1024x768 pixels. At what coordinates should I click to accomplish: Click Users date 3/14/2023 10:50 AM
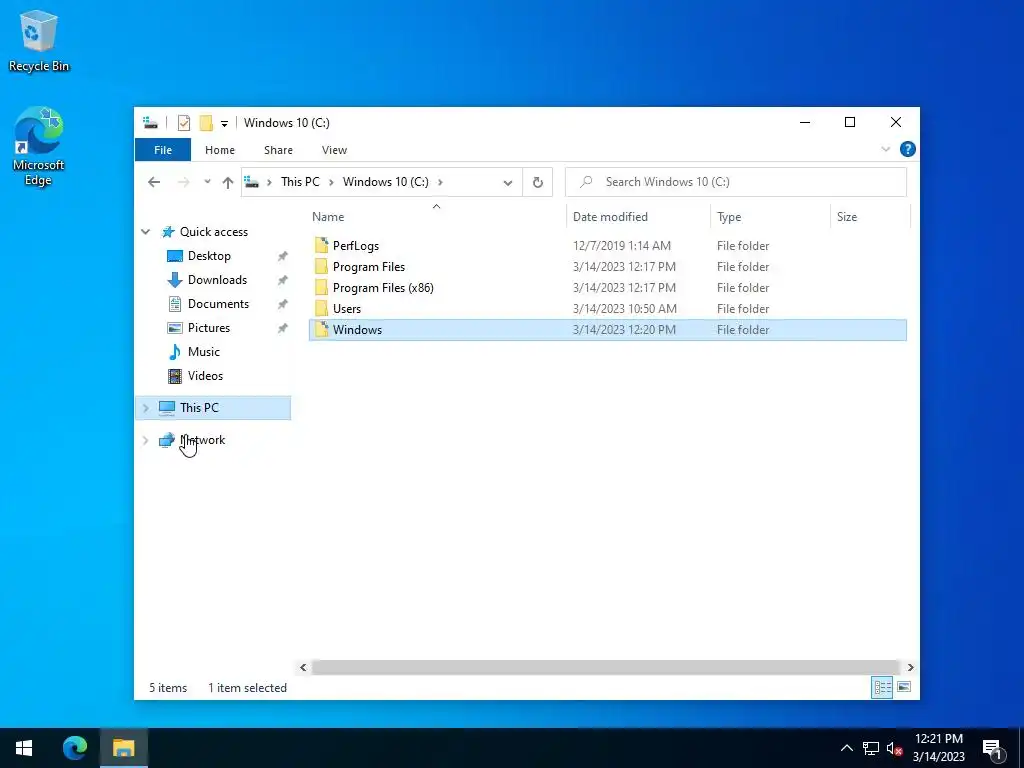click(x=624, y=308)
